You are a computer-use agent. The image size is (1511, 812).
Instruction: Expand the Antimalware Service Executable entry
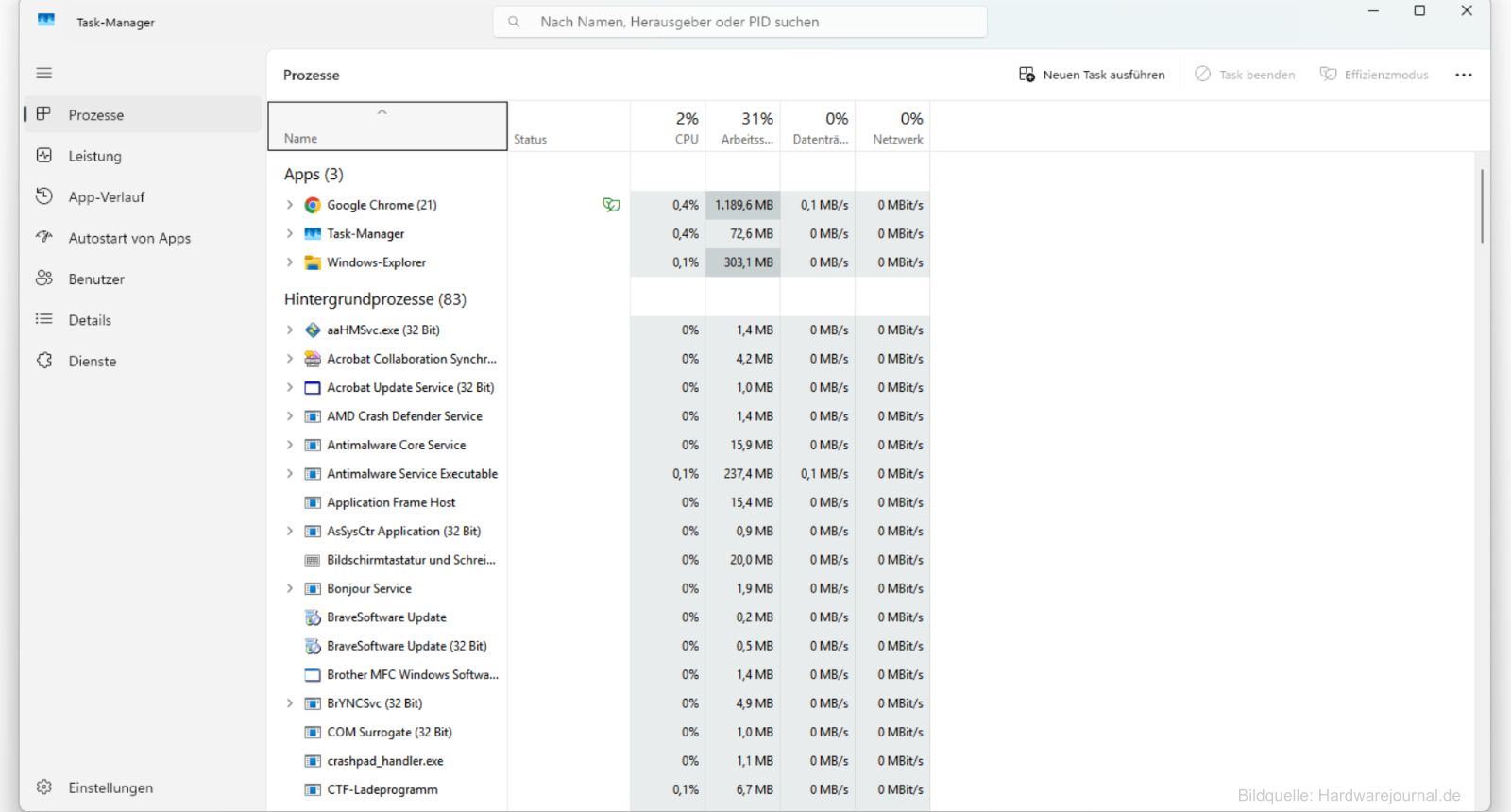pos(290,474)
